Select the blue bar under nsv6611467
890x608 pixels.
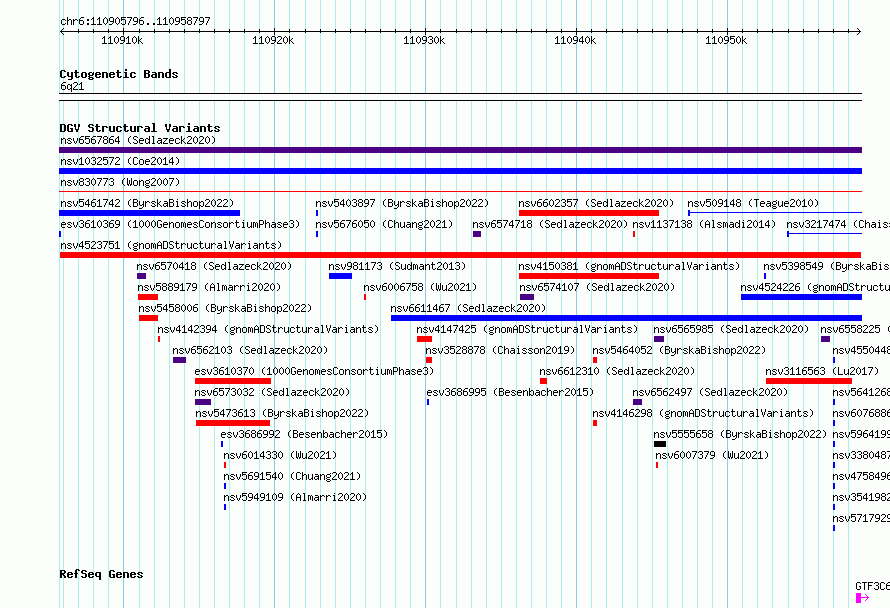point(626,318)
